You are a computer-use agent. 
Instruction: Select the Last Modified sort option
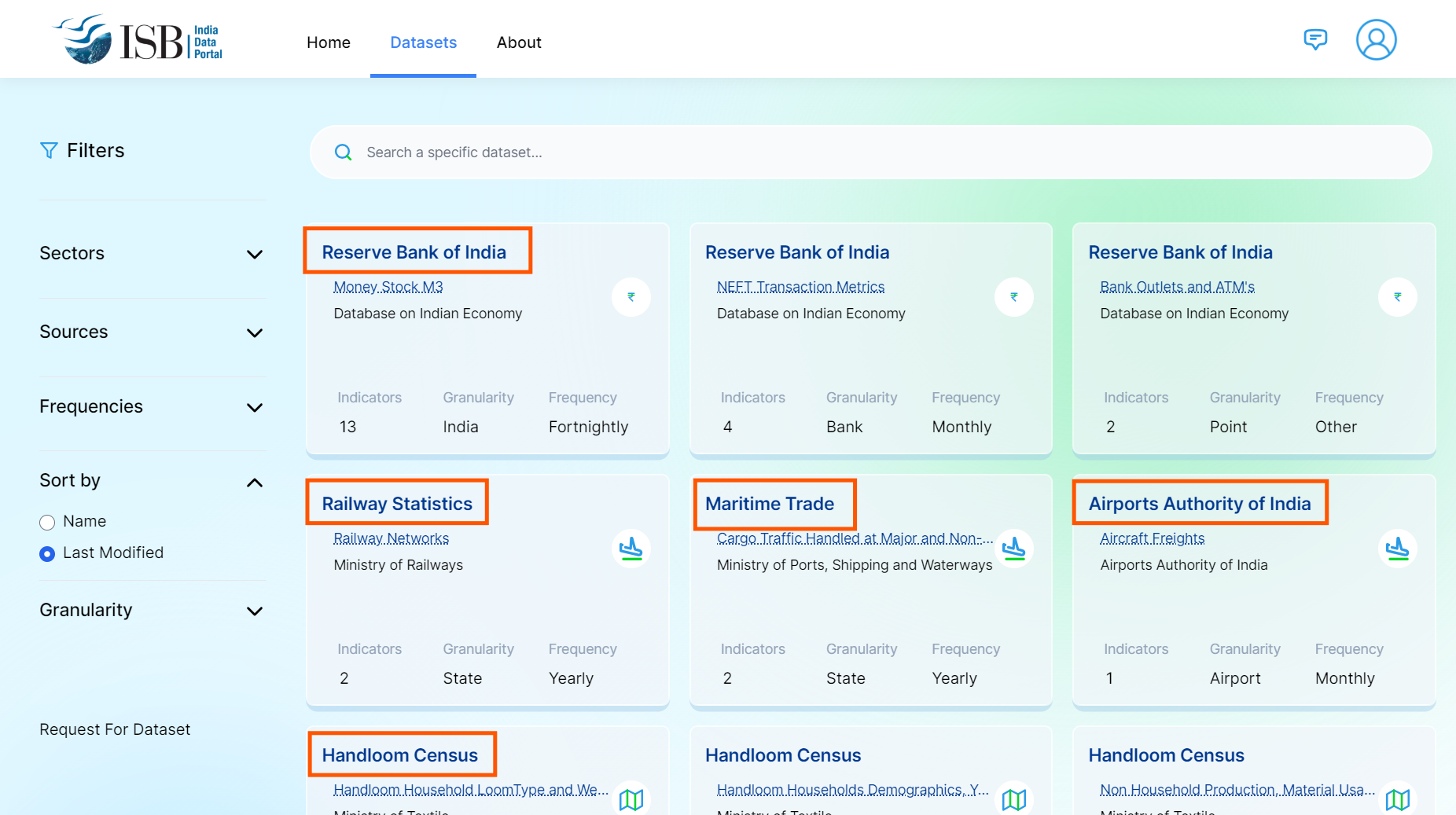coord(47,554)
